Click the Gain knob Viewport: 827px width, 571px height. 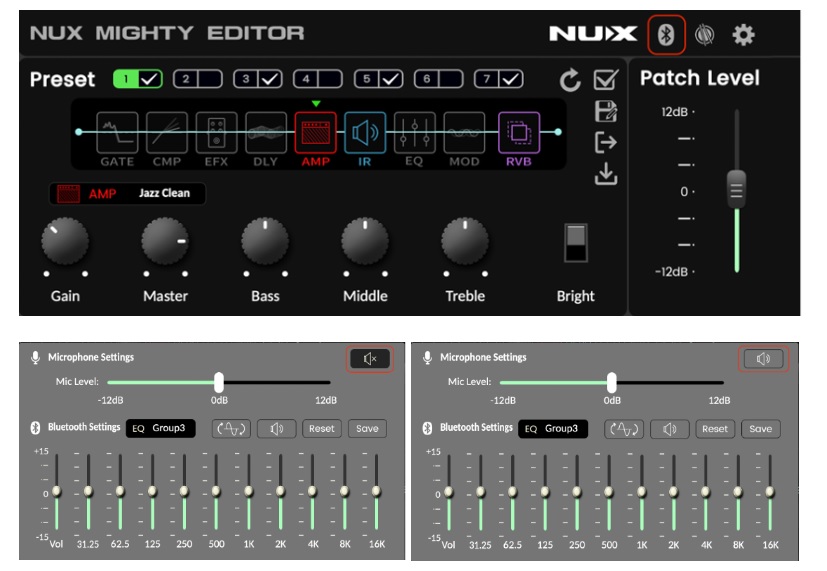(x=65, y=241)
